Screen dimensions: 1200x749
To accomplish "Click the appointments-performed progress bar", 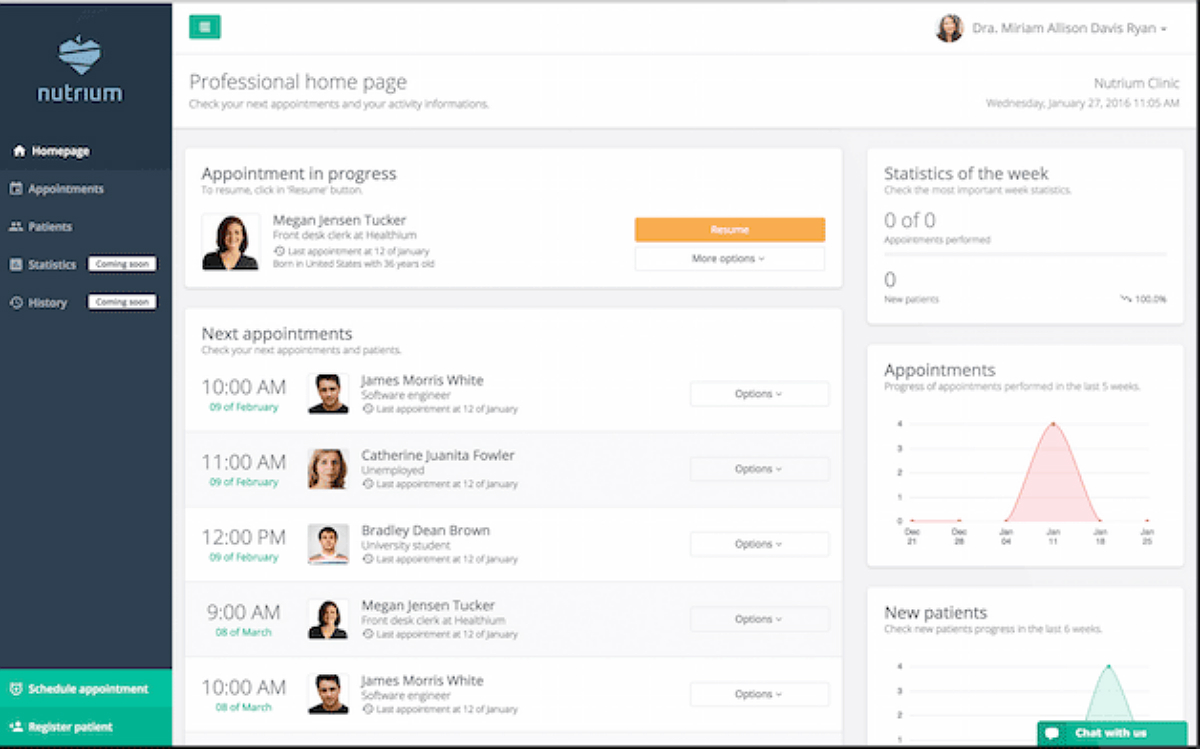I will [x=1025, y=254].
